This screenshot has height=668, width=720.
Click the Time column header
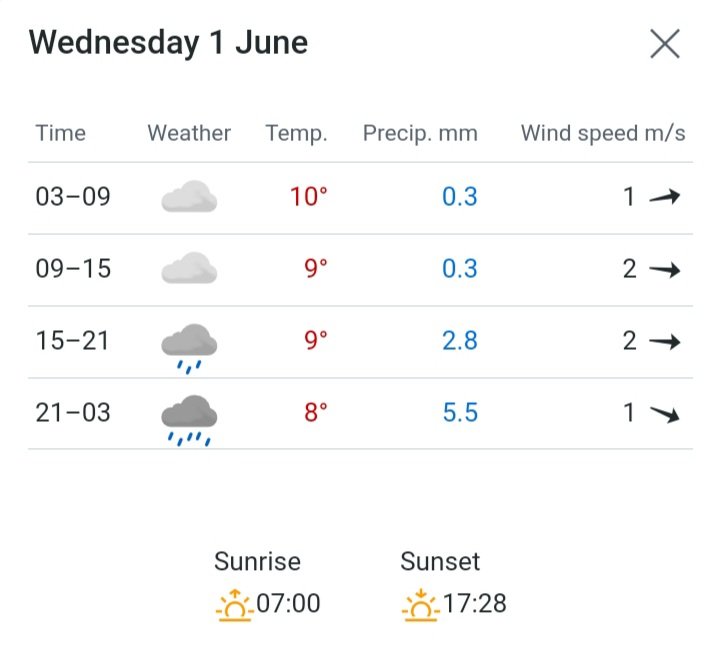pos(60,133)
